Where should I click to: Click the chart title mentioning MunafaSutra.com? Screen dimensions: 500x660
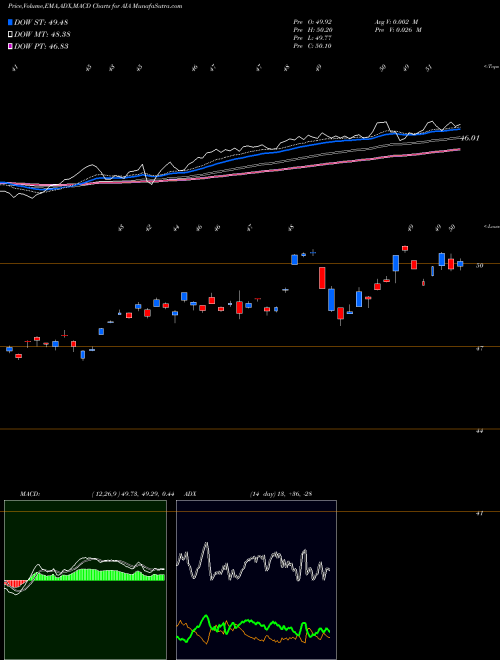pos(95,6)
